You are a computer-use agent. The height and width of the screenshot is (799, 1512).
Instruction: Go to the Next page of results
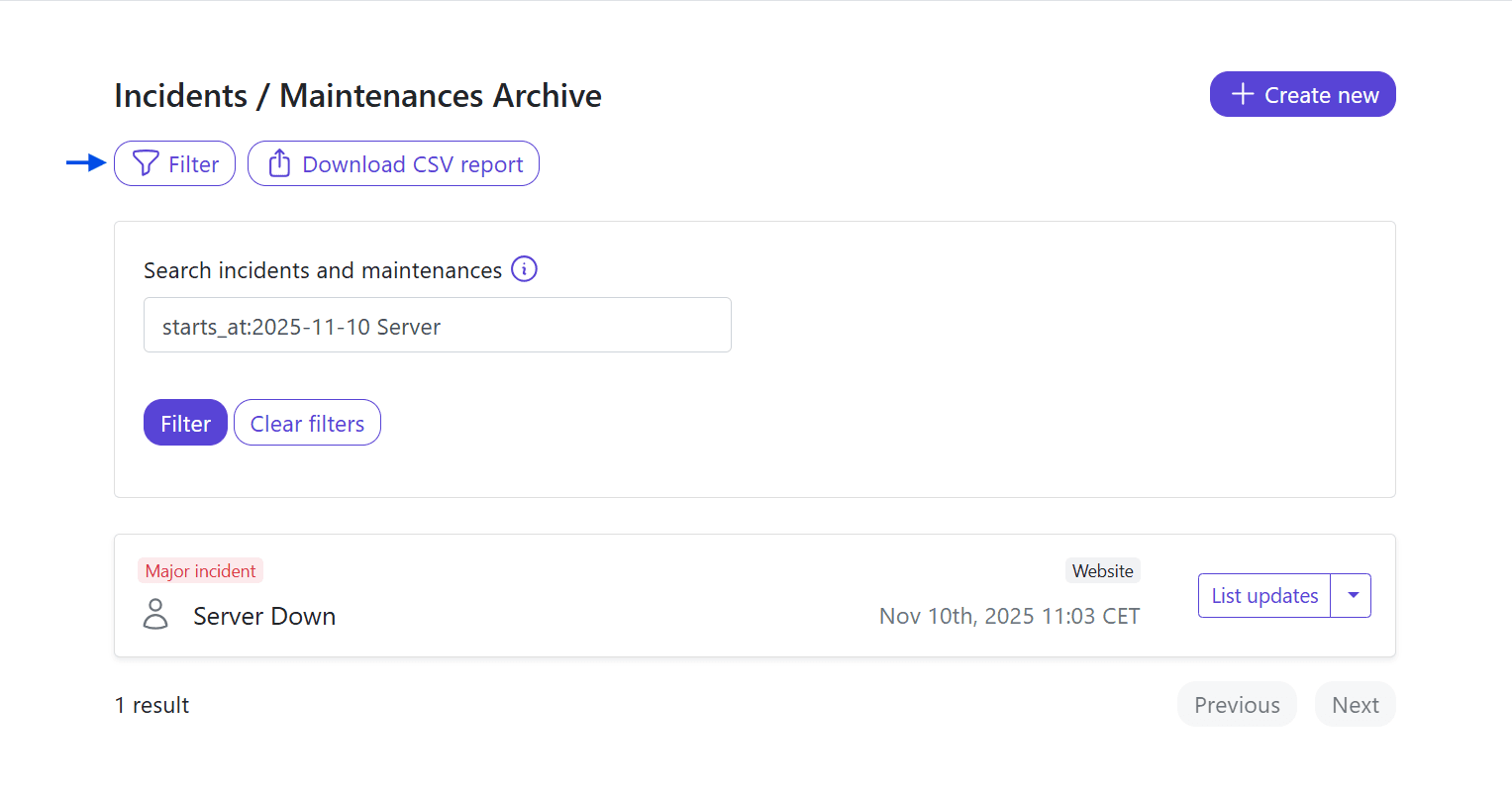[1355, 704]
